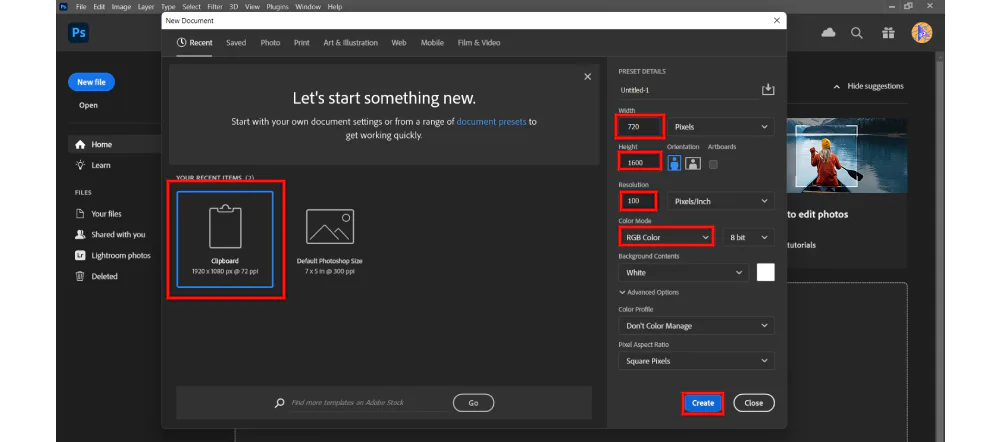Image resolution: width=1000 pixels, height=442 pixels.
Task: Switch to the Art & Illustration tab
Action: [x=350, y=43]
